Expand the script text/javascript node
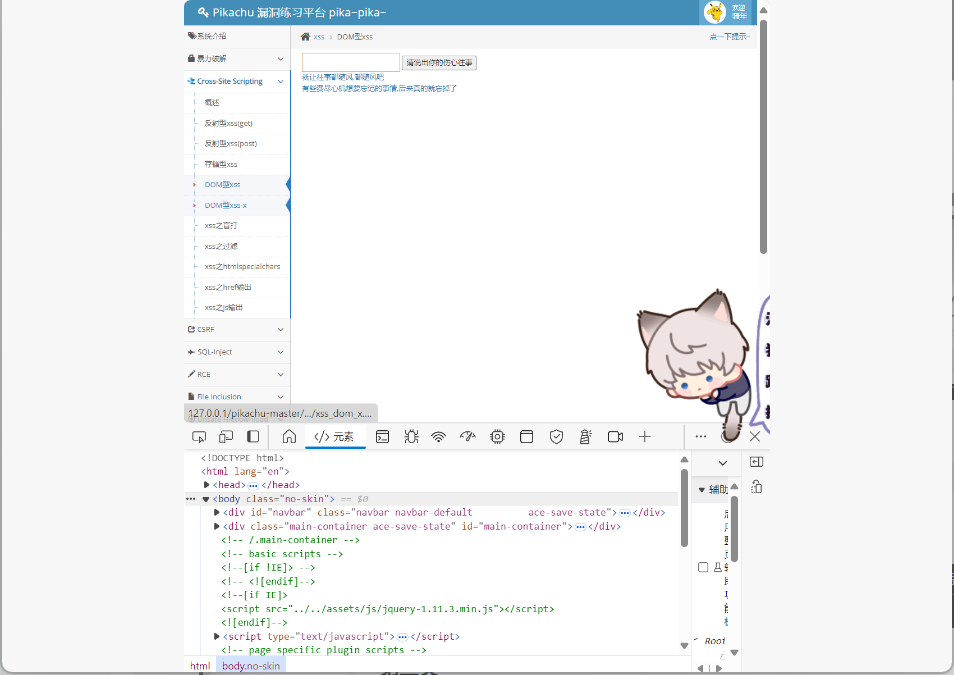Viewport: 954px width, 675px height. [x=217, y=637]
